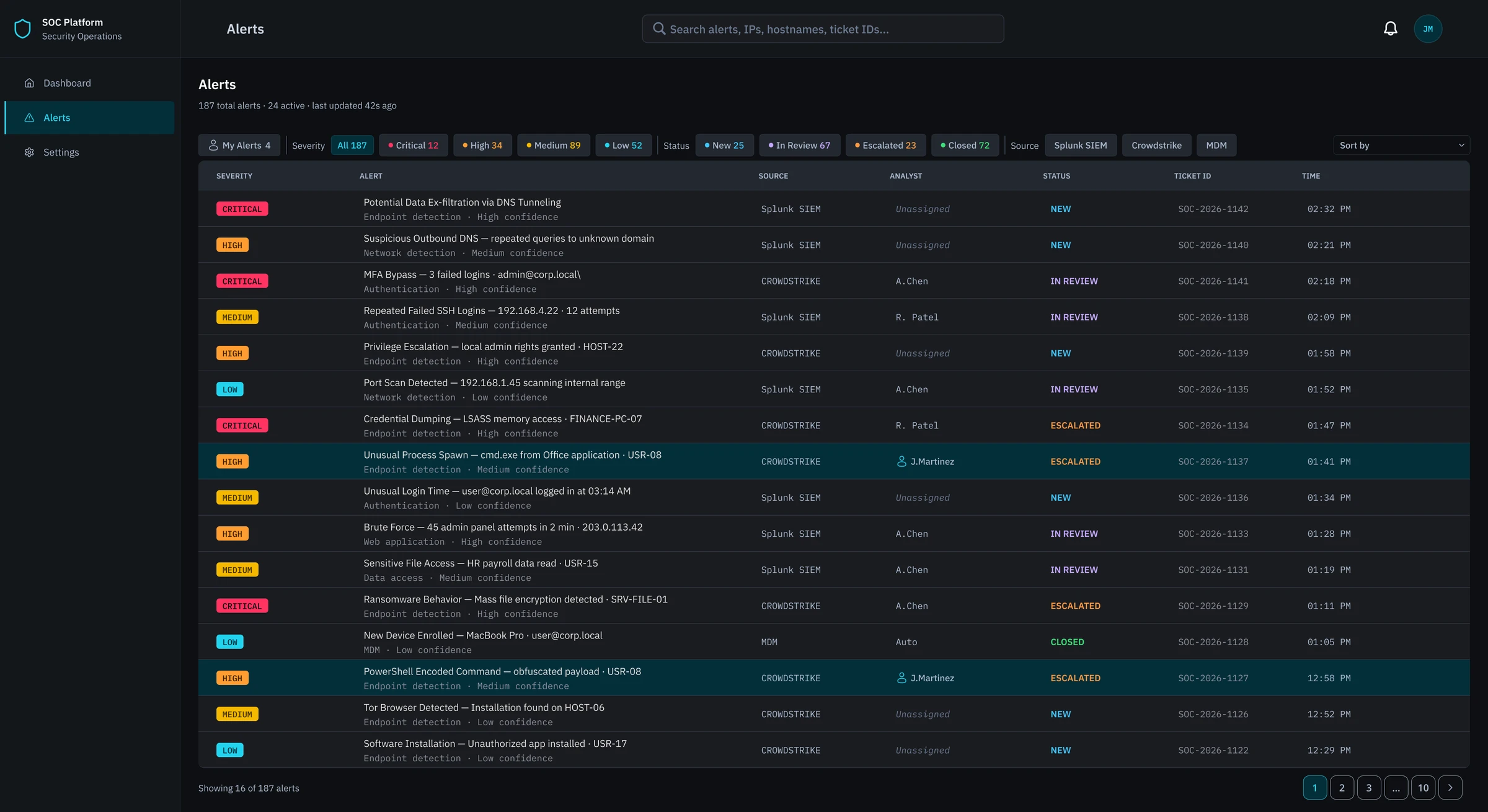Go to the next page arrow

click(1450, 787)
